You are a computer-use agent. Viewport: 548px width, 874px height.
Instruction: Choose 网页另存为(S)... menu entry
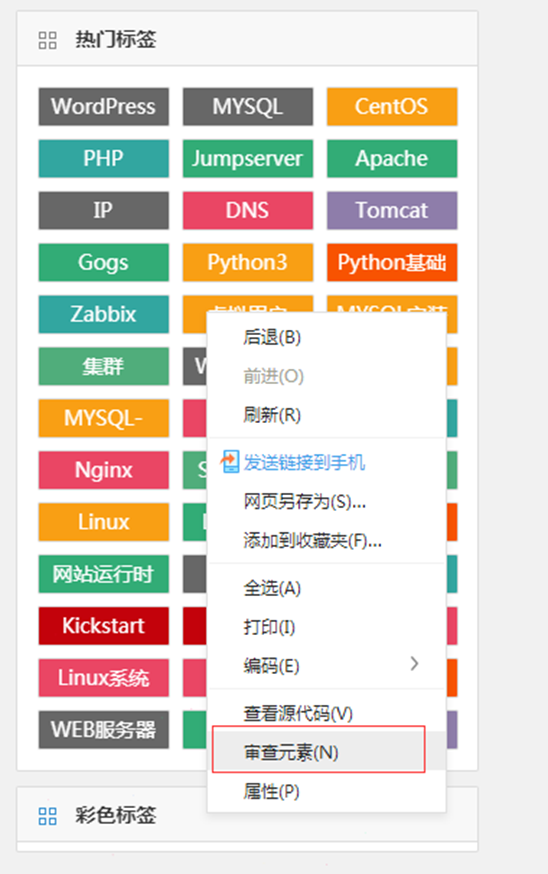tap(327, 502)
